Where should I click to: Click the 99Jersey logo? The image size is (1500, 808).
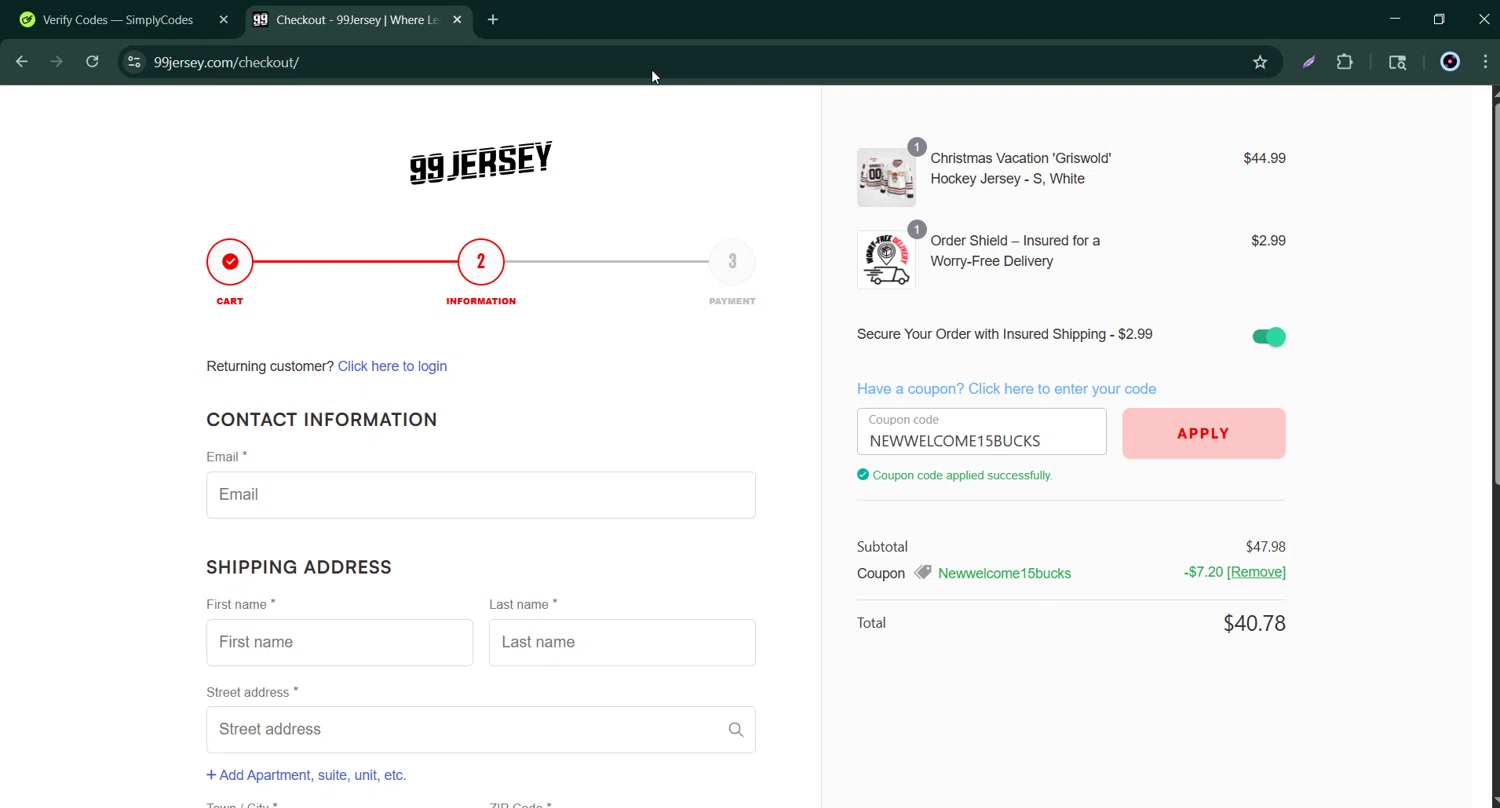tap(481, 162)
